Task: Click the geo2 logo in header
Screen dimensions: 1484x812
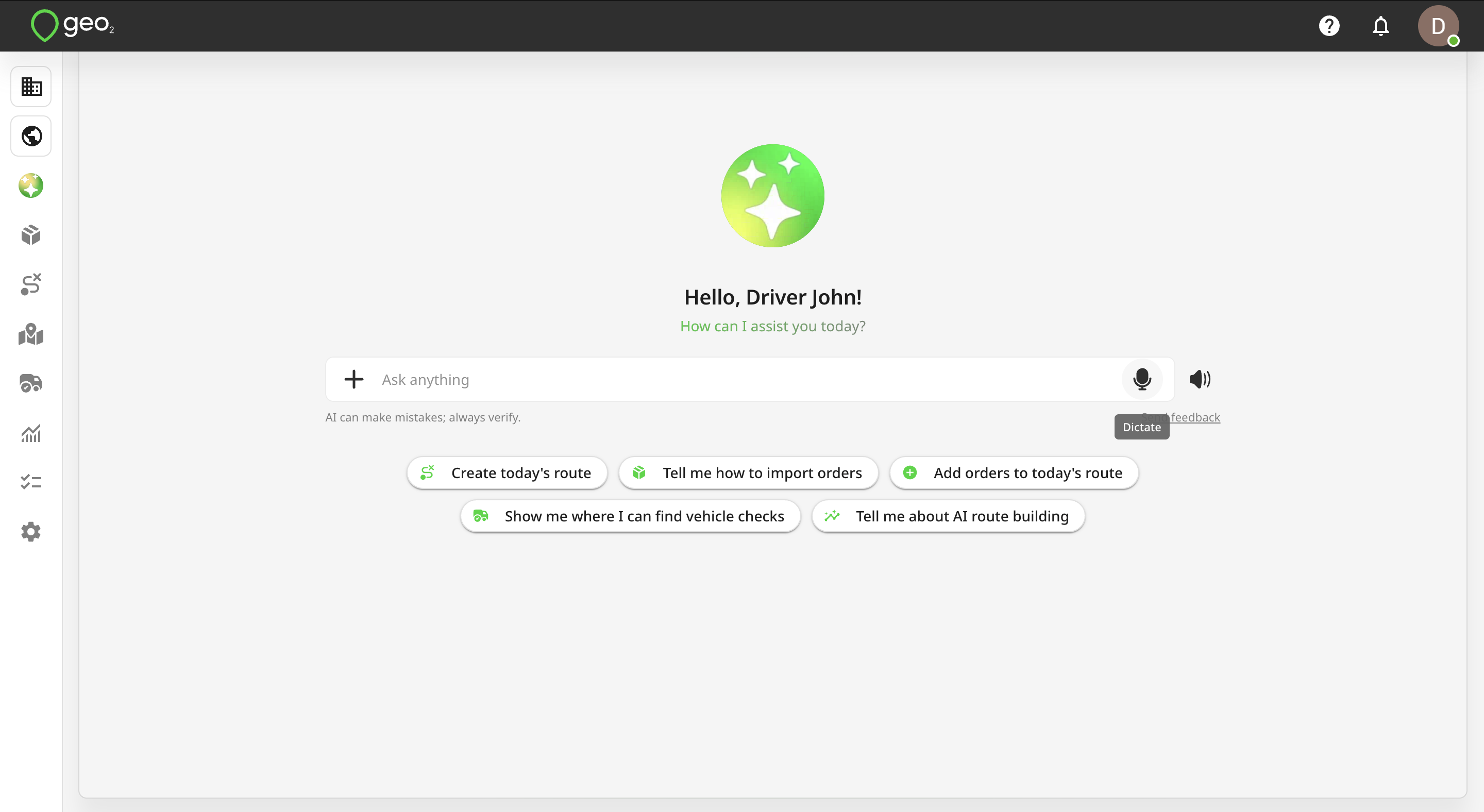Action: pyautogui.click(x=72, y=25)
